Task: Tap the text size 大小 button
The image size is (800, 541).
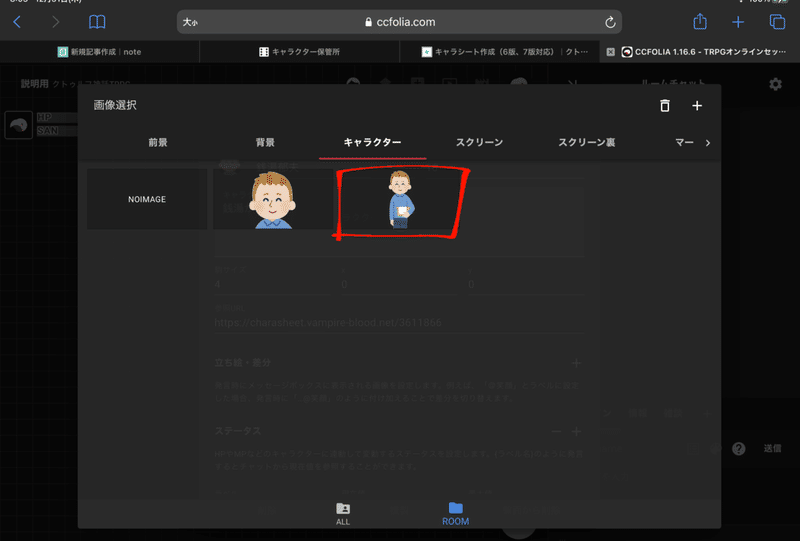Action: pos(190,22)
